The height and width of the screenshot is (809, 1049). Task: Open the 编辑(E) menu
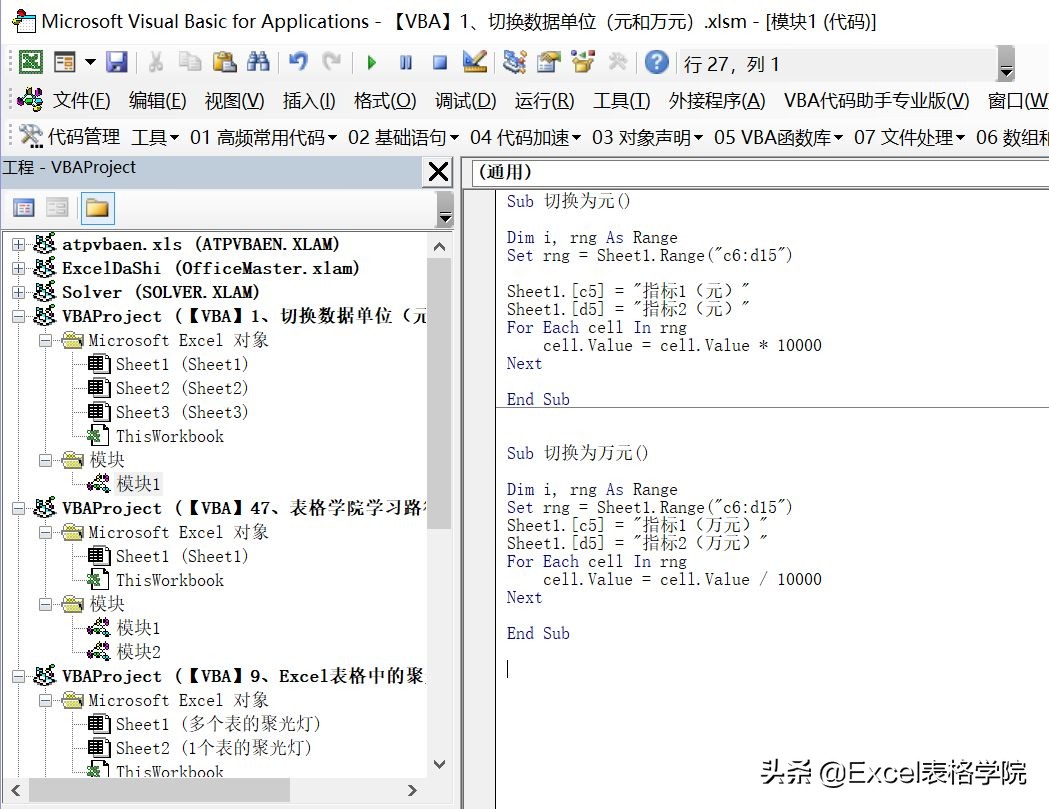click(157, 100)
